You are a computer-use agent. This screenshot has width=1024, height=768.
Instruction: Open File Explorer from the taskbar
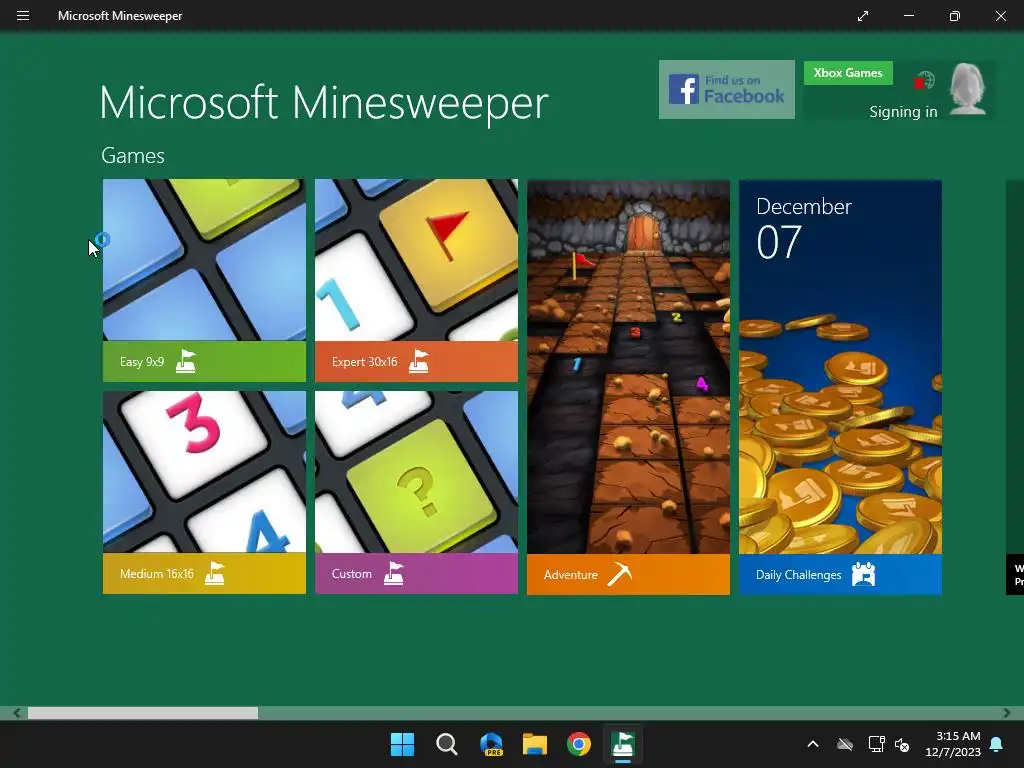click(535, 744)
